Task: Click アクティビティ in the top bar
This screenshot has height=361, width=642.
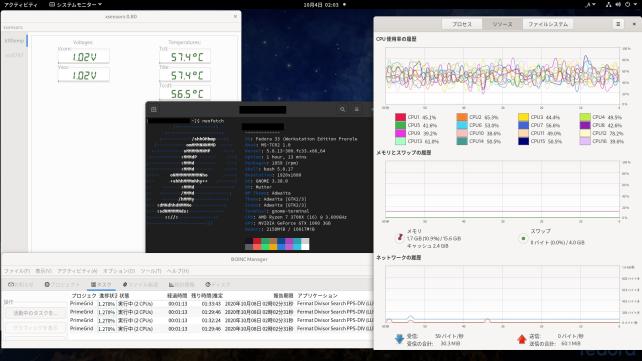Action: tap(20, 5)
